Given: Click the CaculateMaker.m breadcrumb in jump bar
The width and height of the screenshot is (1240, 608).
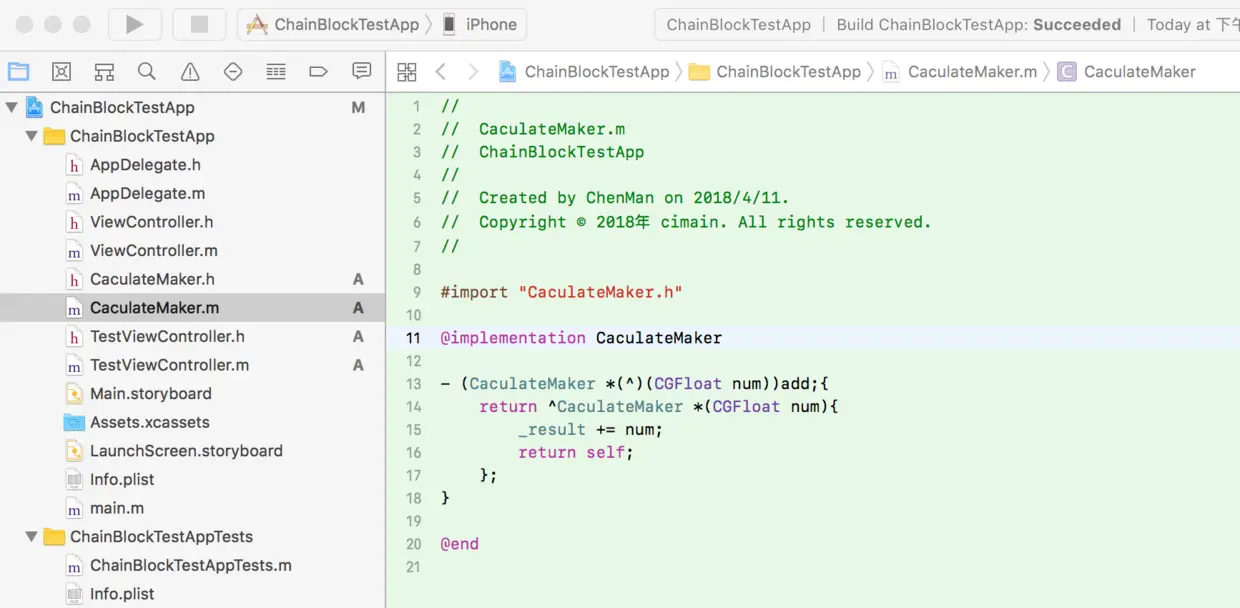Looking at the screenshot, I should coord(960,72).
